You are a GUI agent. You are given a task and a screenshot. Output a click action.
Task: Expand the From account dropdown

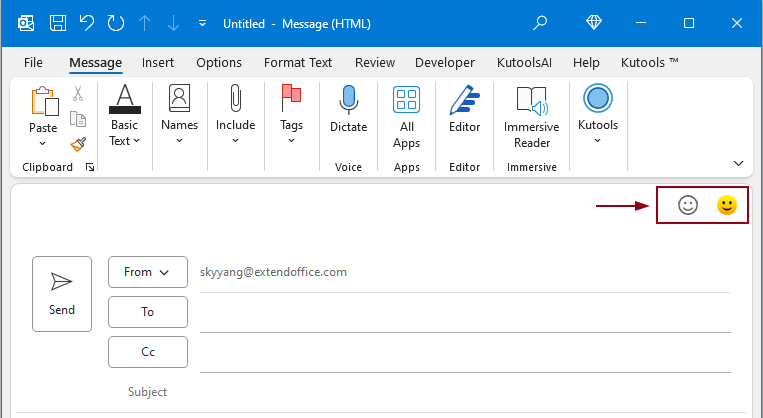pos(147,272)
